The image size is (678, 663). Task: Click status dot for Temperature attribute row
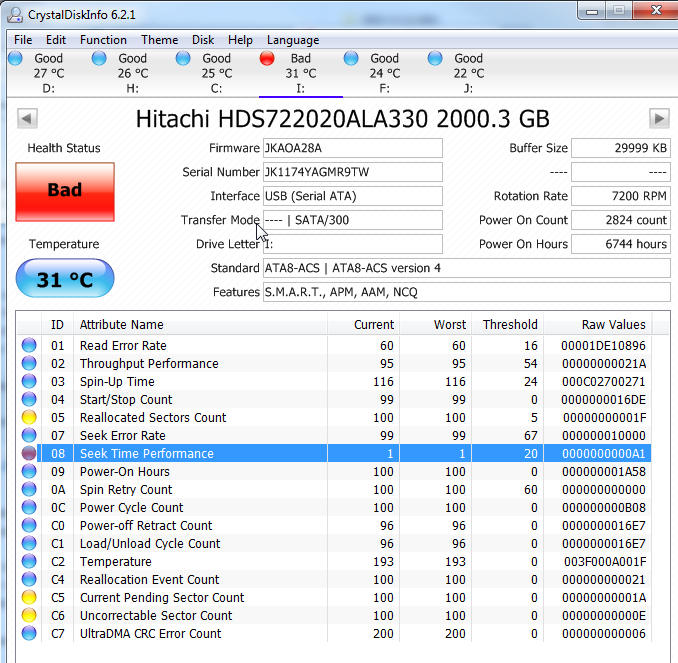pyautogui.click(x=29, y=561)
